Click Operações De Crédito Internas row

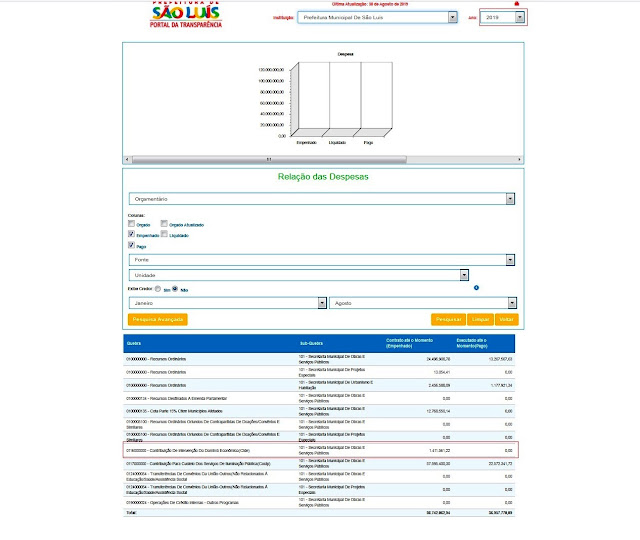point(319,503)
